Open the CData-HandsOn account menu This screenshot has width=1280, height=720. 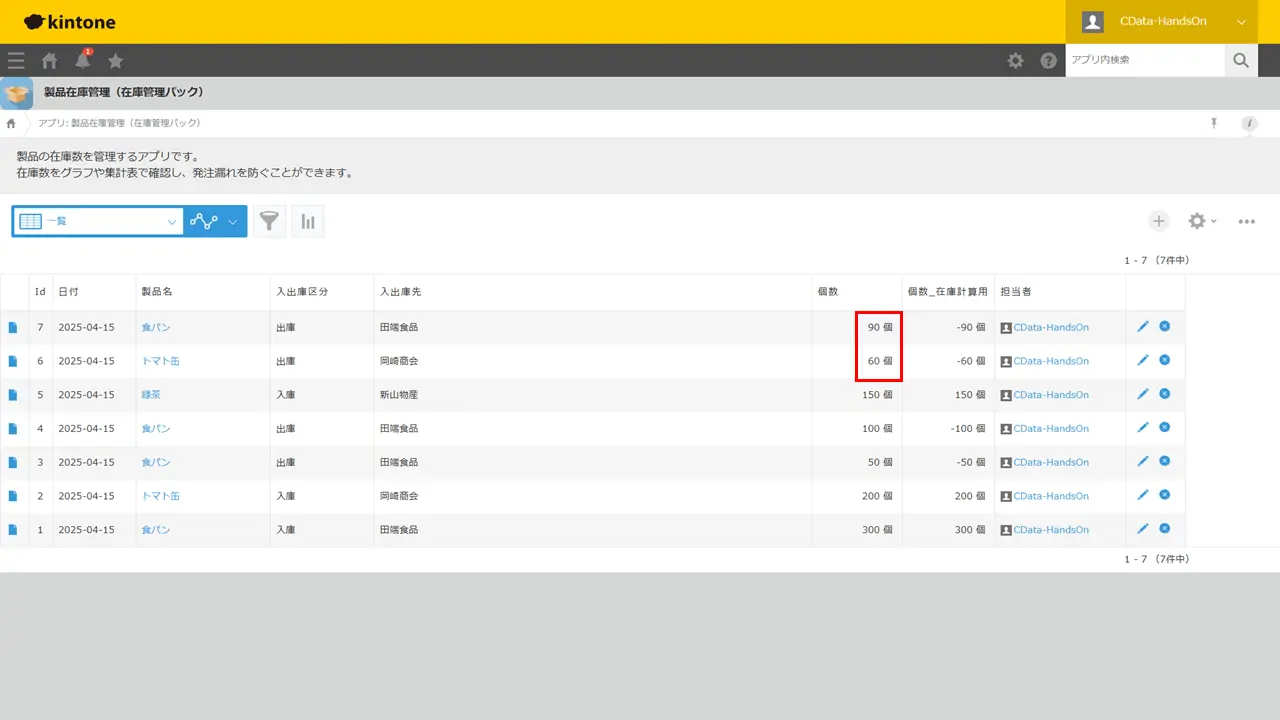(1165, 22)
